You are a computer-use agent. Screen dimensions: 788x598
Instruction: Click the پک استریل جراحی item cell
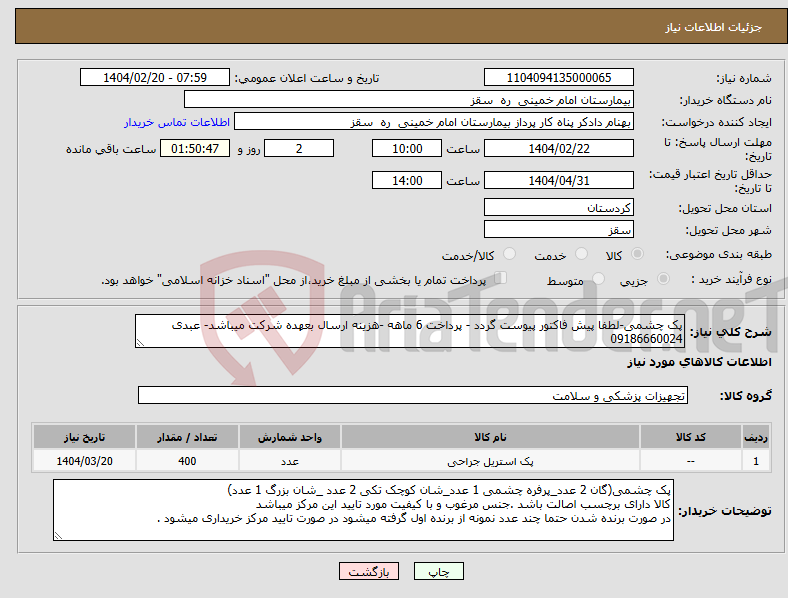tap(490, 461)
